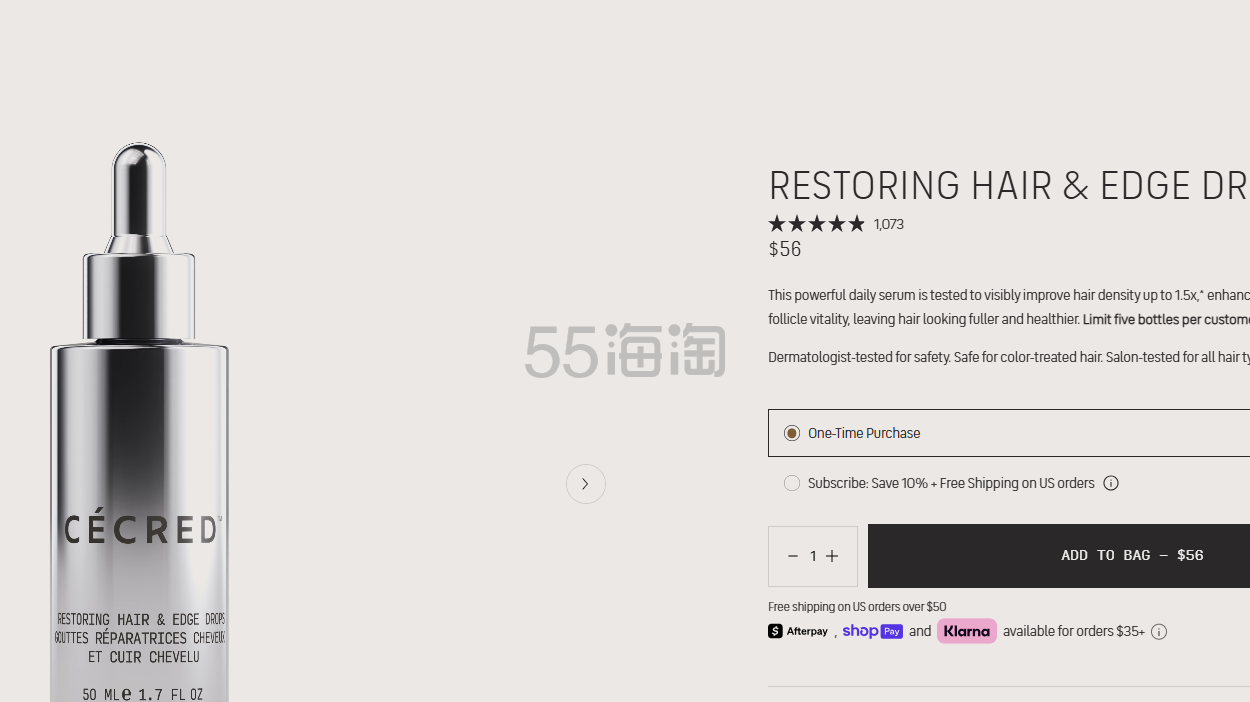Show the next product image

click(586, 484)
